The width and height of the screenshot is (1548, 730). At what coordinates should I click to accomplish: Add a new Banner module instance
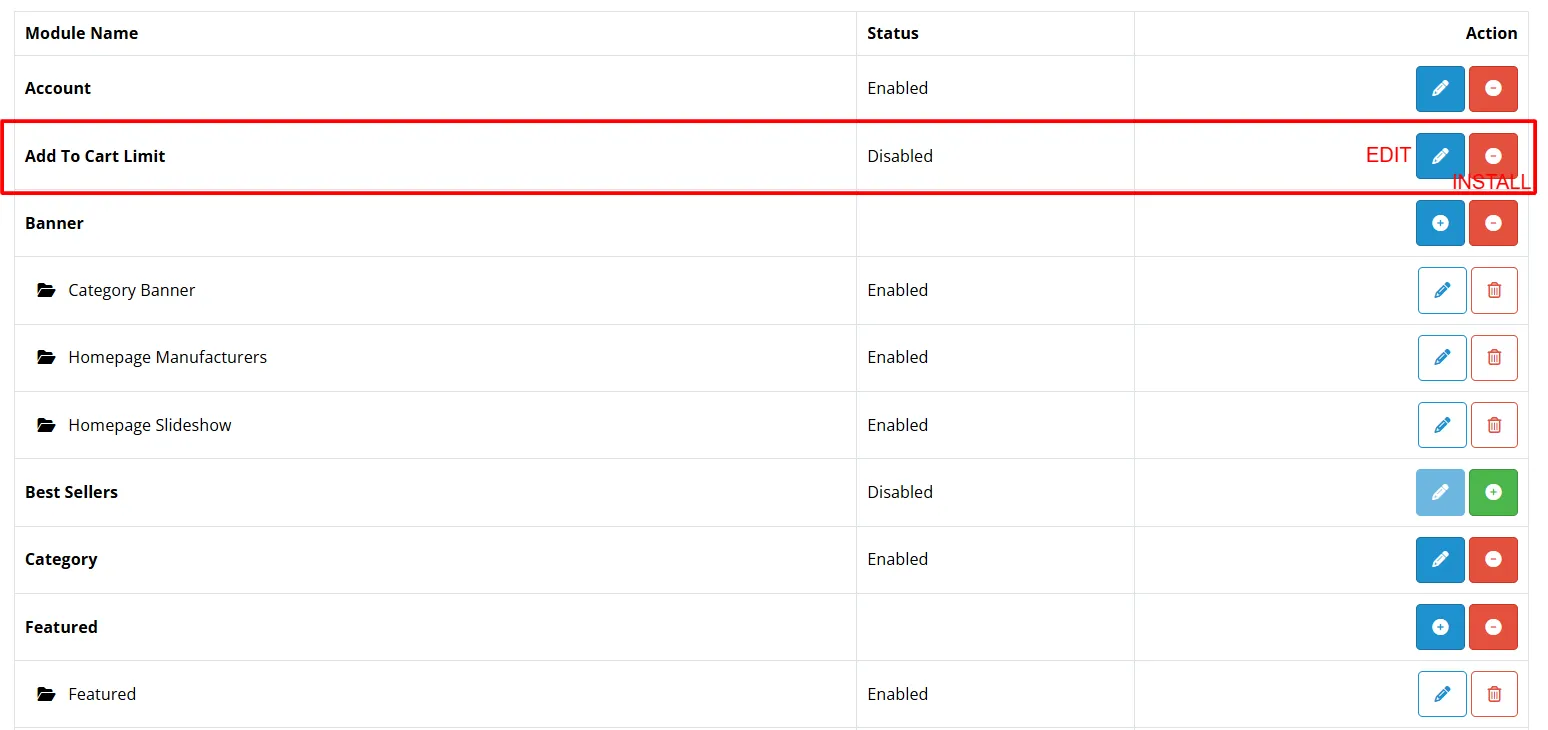click(x=1440, y=223)
